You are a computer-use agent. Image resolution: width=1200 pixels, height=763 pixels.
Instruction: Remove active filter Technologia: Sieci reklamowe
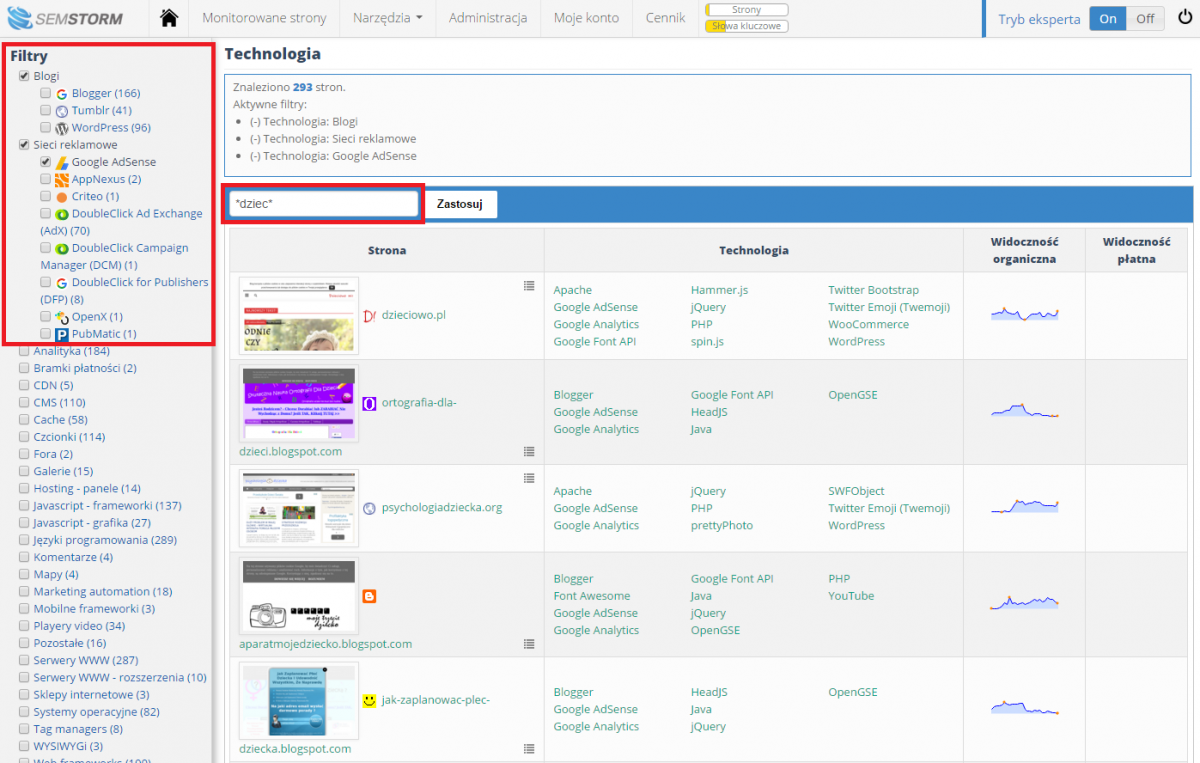point(333,139)
